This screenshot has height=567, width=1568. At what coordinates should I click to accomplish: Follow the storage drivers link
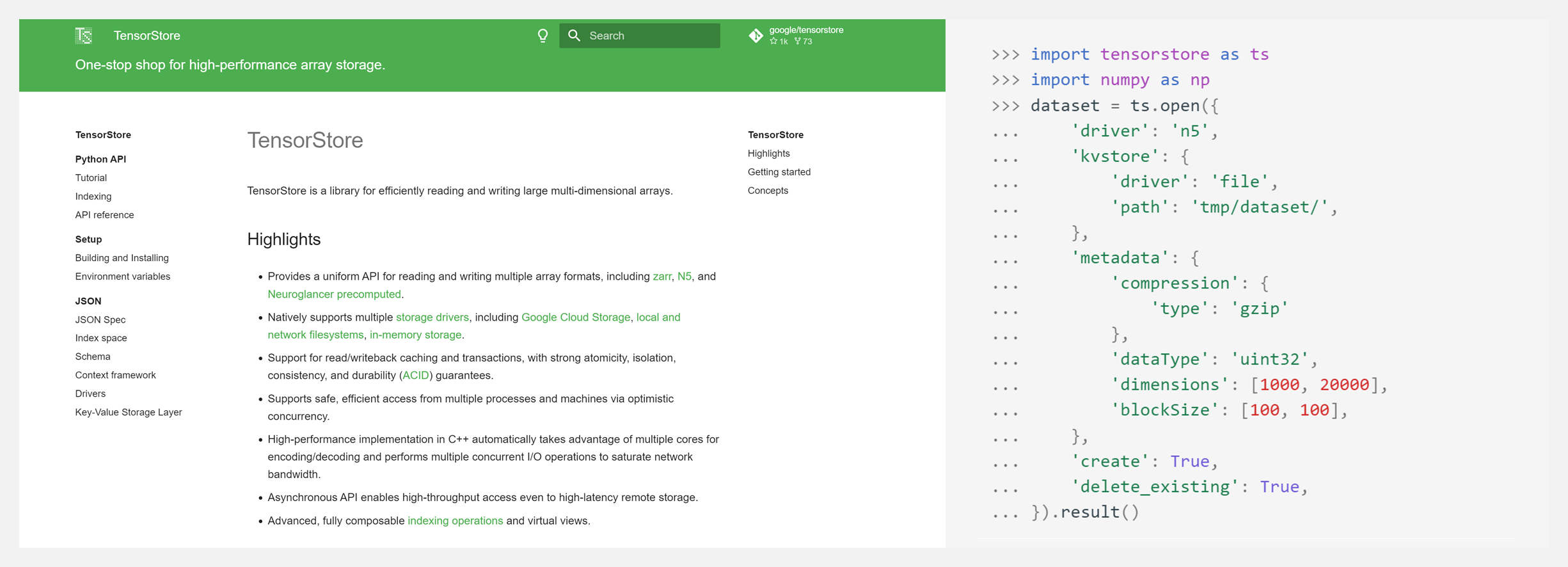click(432, 317)
